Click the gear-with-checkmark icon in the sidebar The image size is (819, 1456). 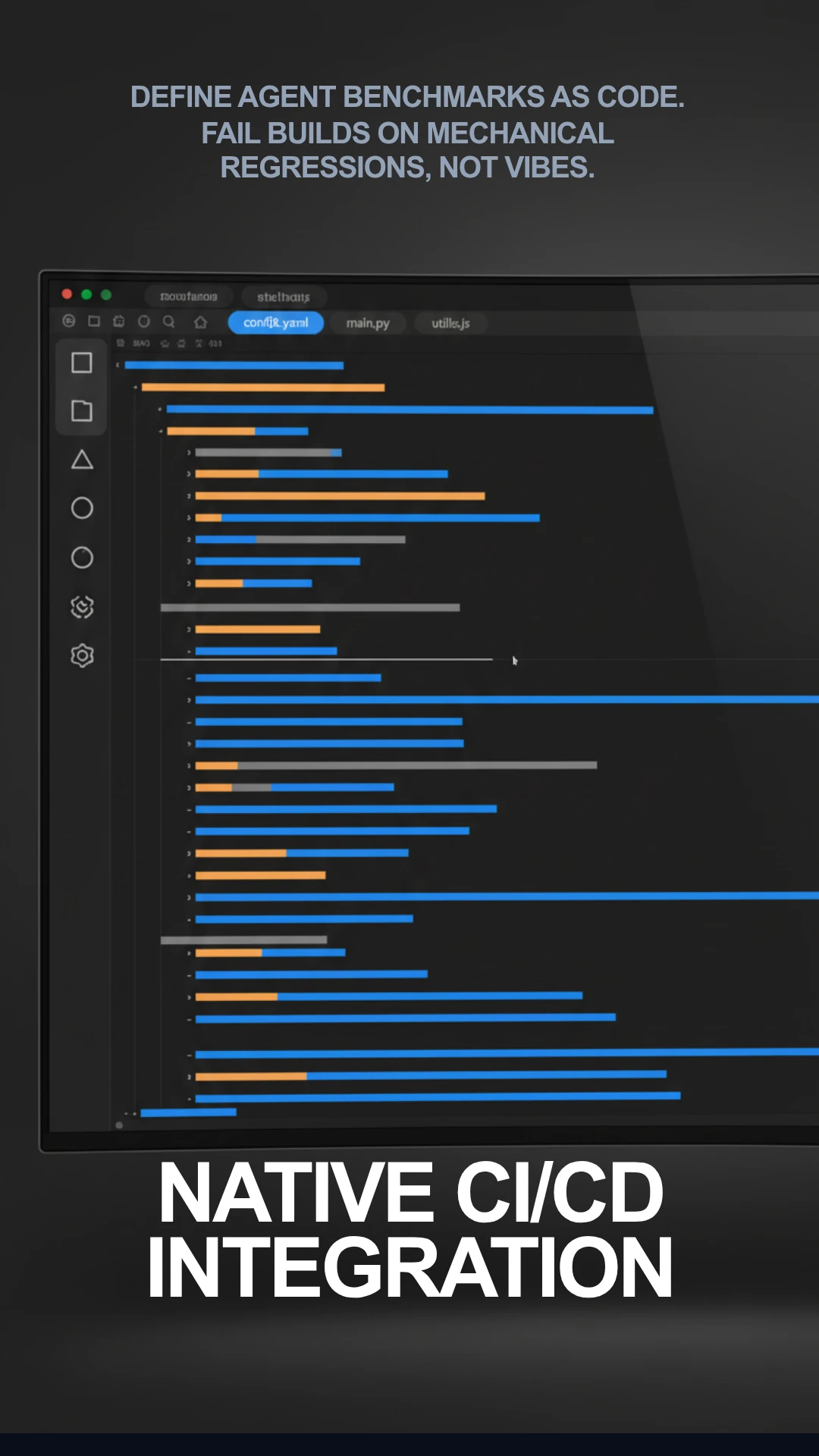point(82,607)
